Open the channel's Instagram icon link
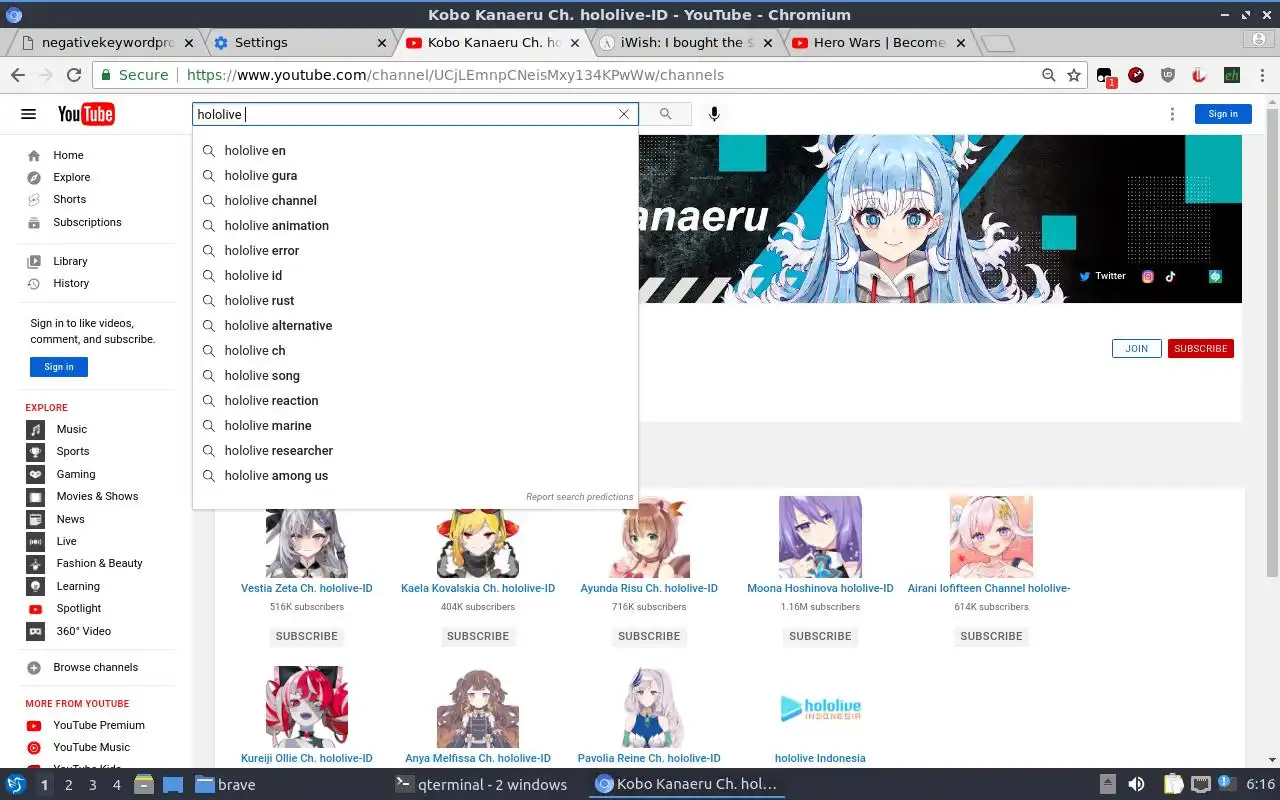 [1148, 276]
